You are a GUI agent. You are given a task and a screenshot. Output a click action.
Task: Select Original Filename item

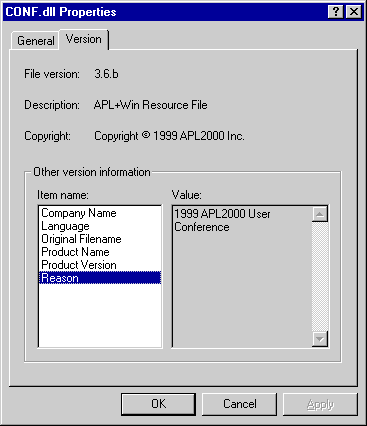(x=100, y=239)
